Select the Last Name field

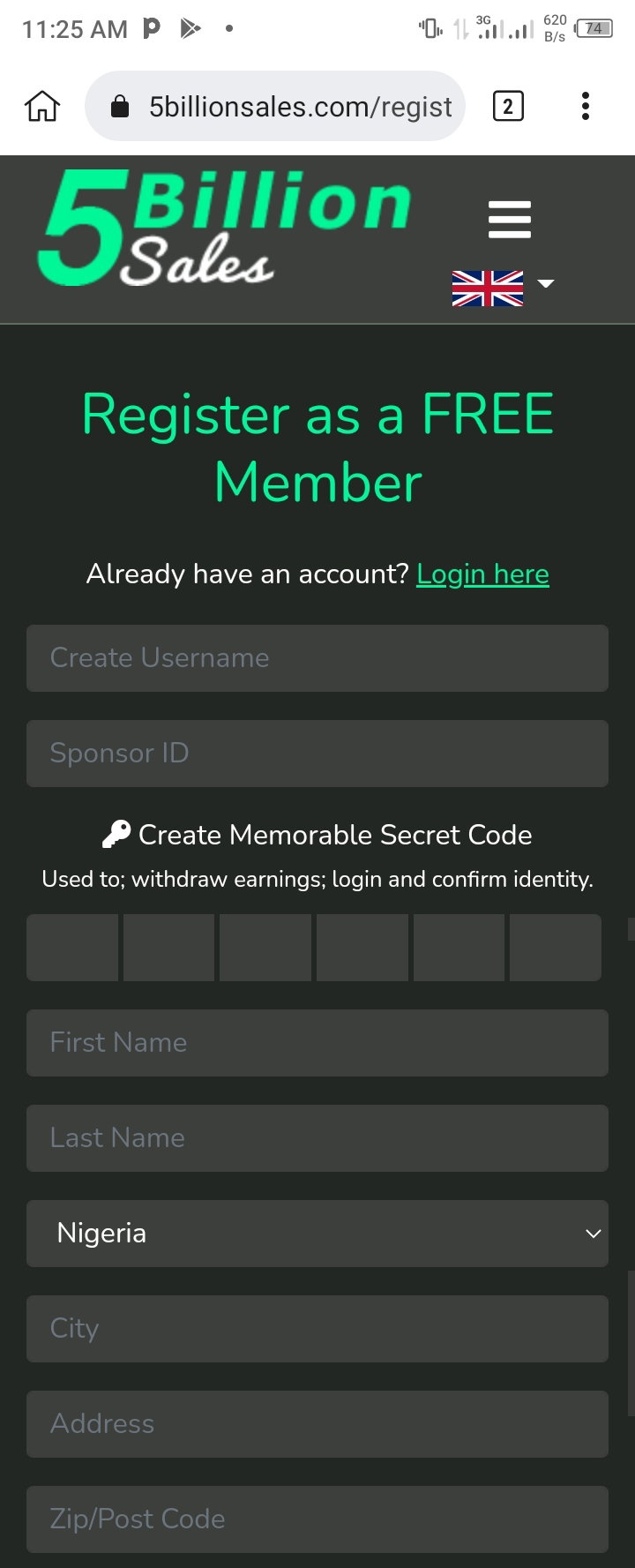coord(317,1138)
